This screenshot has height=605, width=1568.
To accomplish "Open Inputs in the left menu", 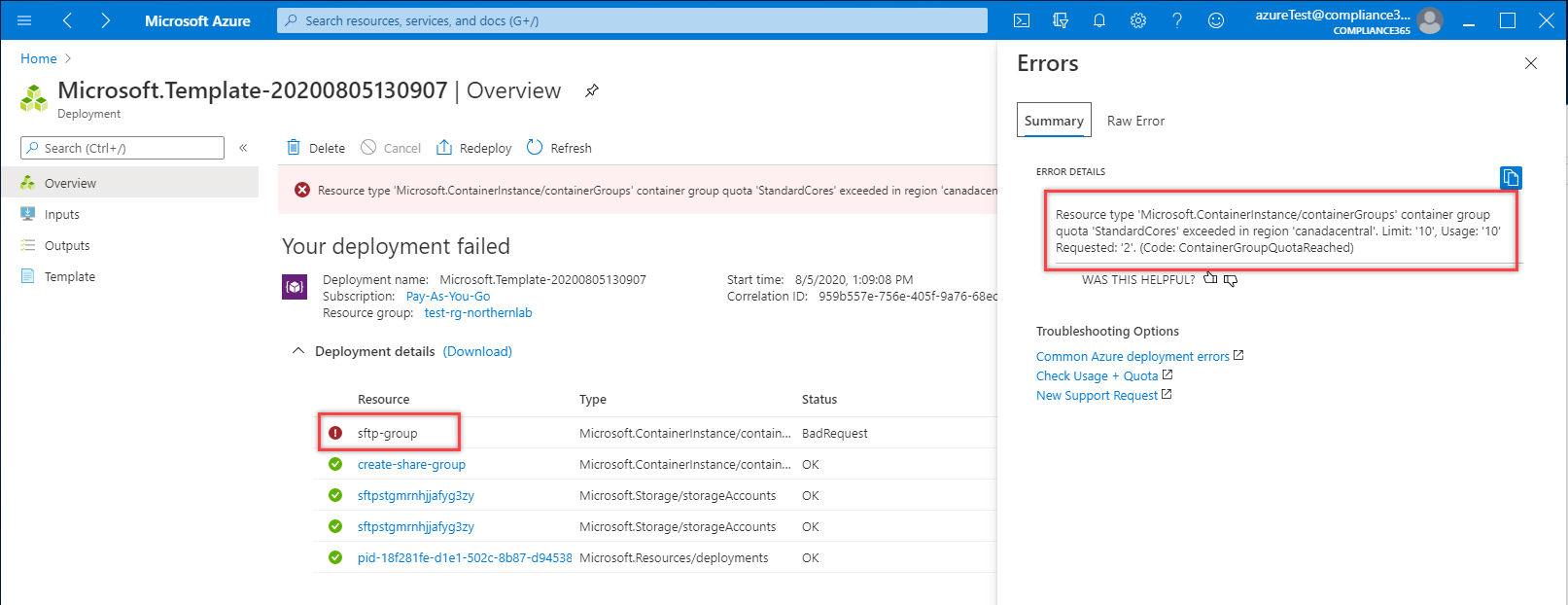I will [x=129, y=214].
